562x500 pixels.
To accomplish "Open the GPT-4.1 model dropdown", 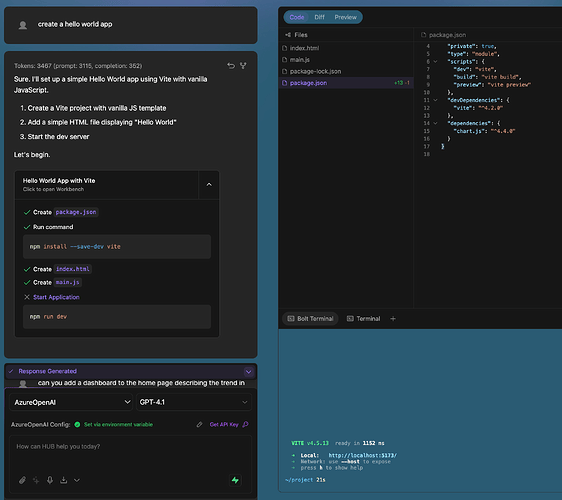I will 194,402.
